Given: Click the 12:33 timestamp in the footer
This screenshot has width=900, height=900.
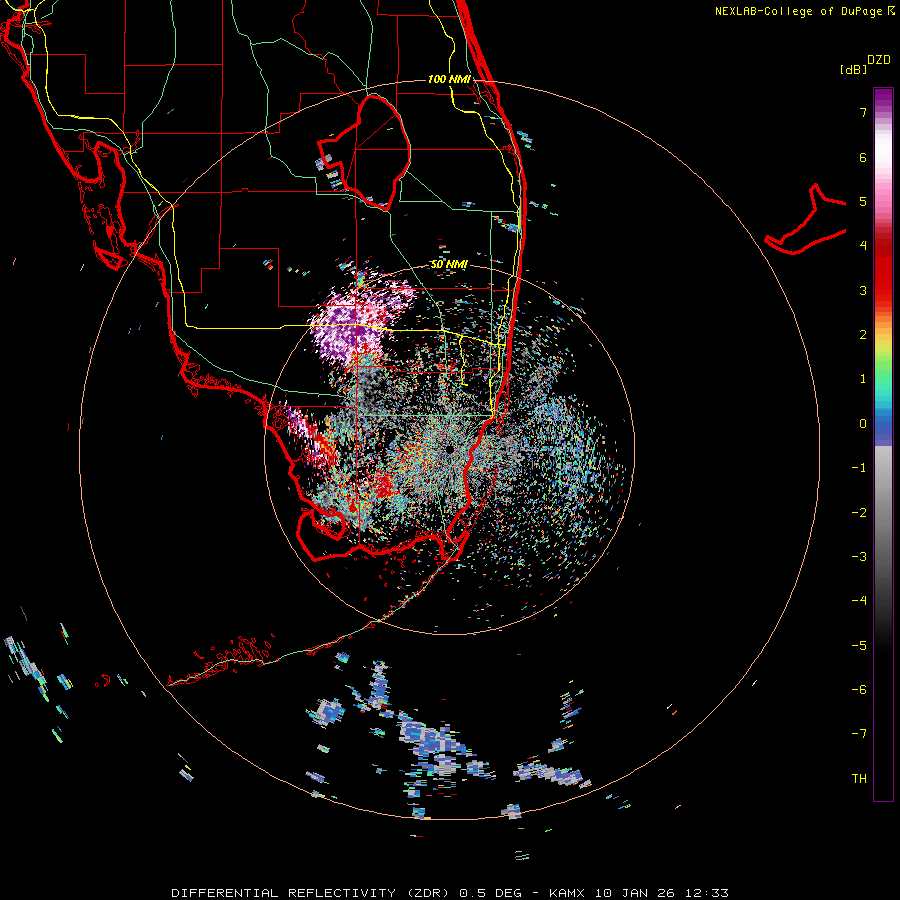Looking at the screenshot, I should [x=707, y=893].
